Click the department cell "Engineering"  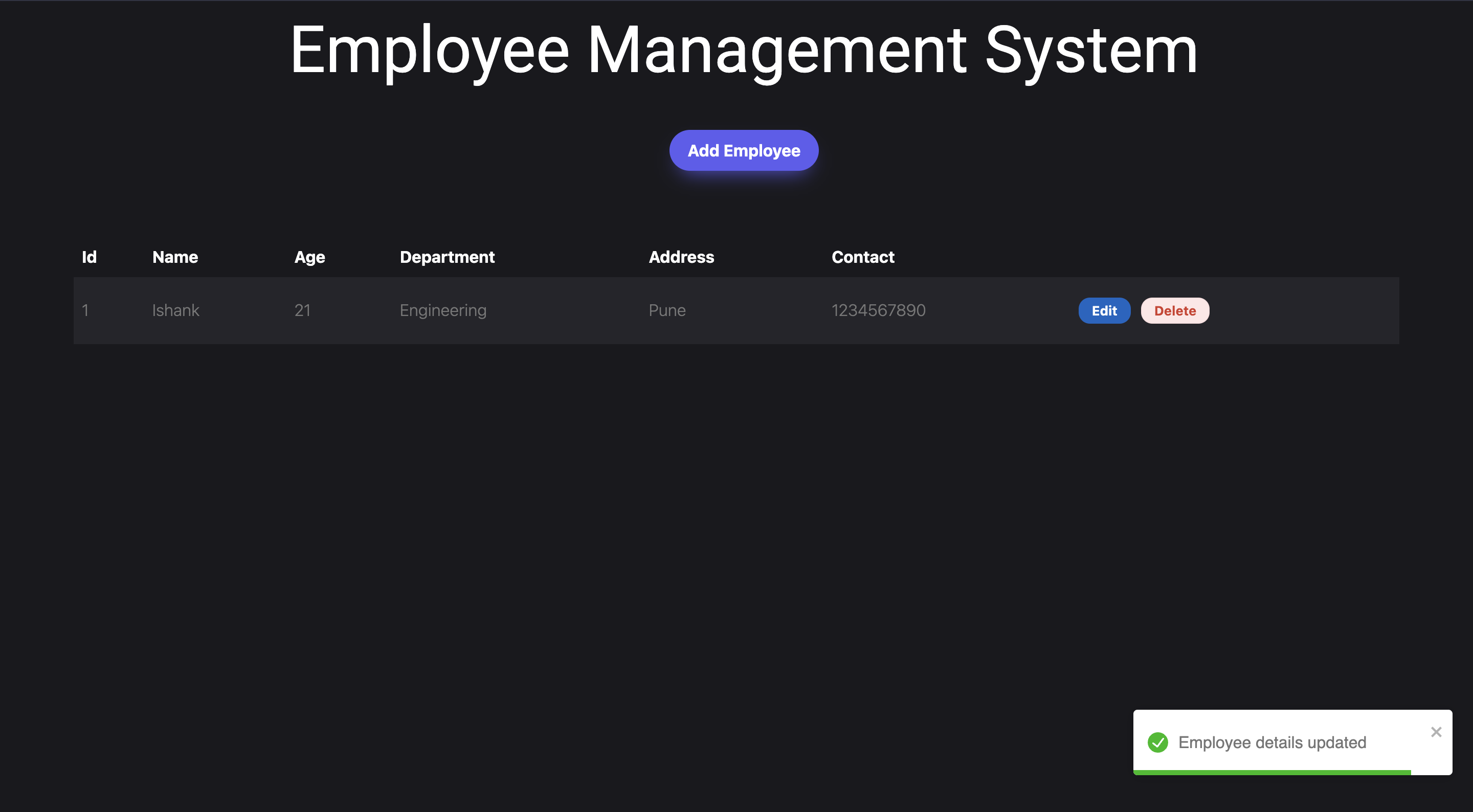click(442, 310)
